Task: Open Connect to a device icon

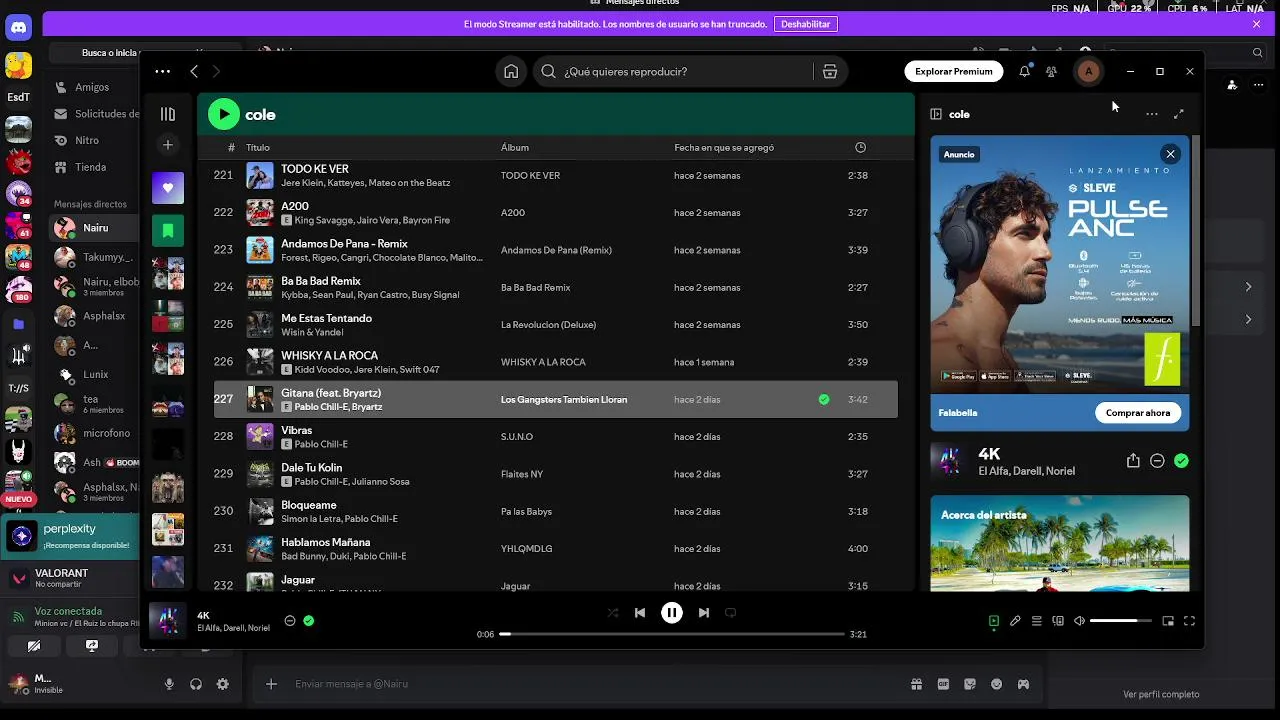Action: [1058, 621]
